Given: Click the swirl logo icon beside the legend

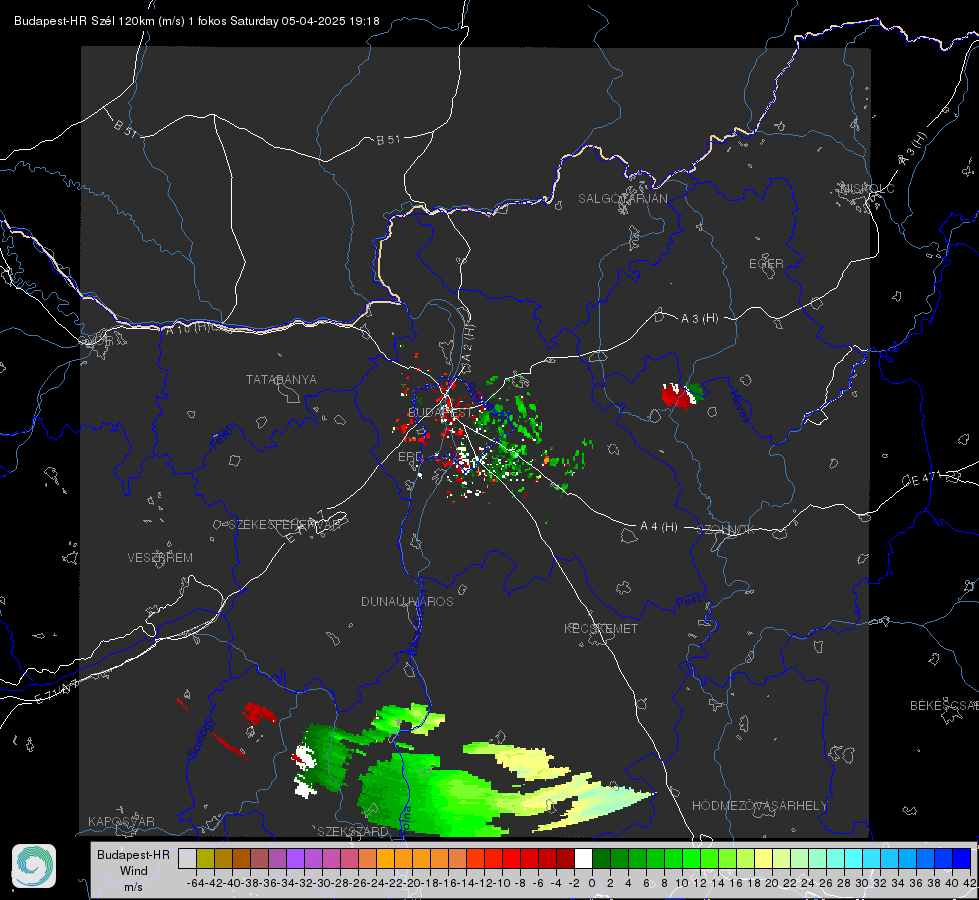Looking at the screenshot, I should (x=34, y=866).
